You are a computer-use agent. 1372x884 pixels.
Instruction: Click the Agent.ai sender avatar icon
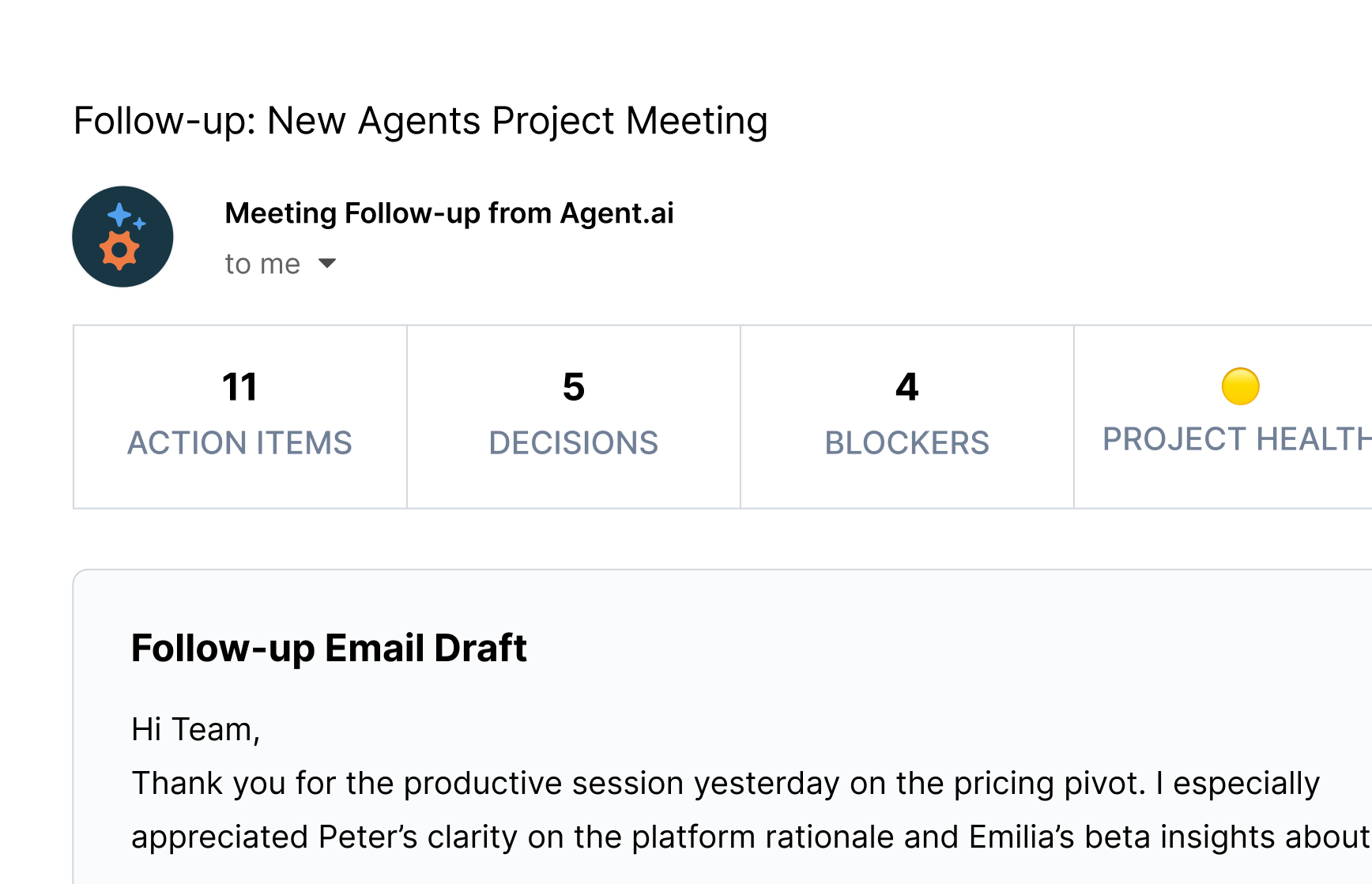pos(122,237)
